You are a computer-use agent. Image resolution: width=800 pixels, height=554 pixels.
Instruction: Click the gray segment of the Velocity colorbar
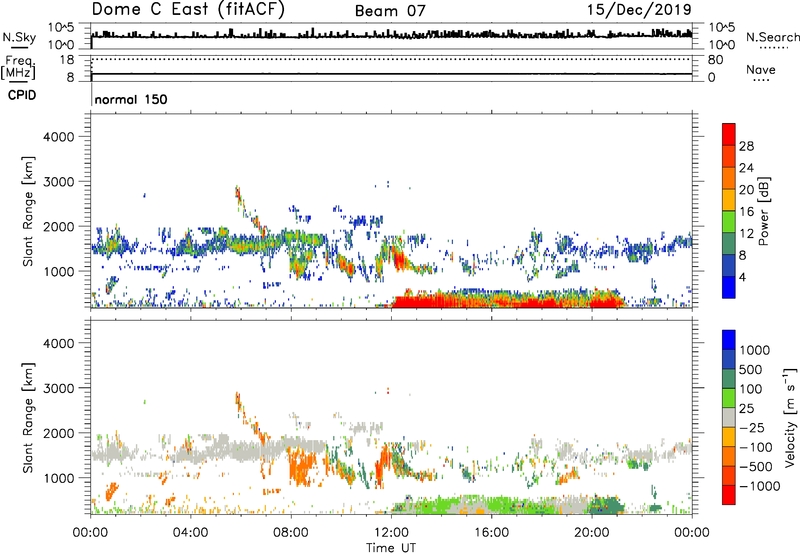[729, 417]
